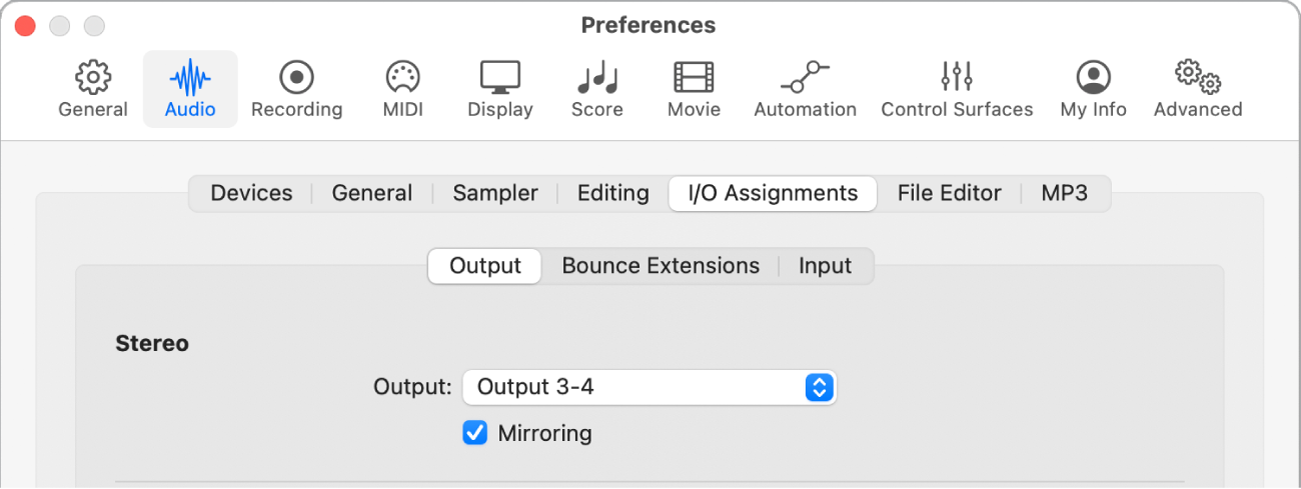
Task: Open the General preferences gear icon
Action: 93,78
